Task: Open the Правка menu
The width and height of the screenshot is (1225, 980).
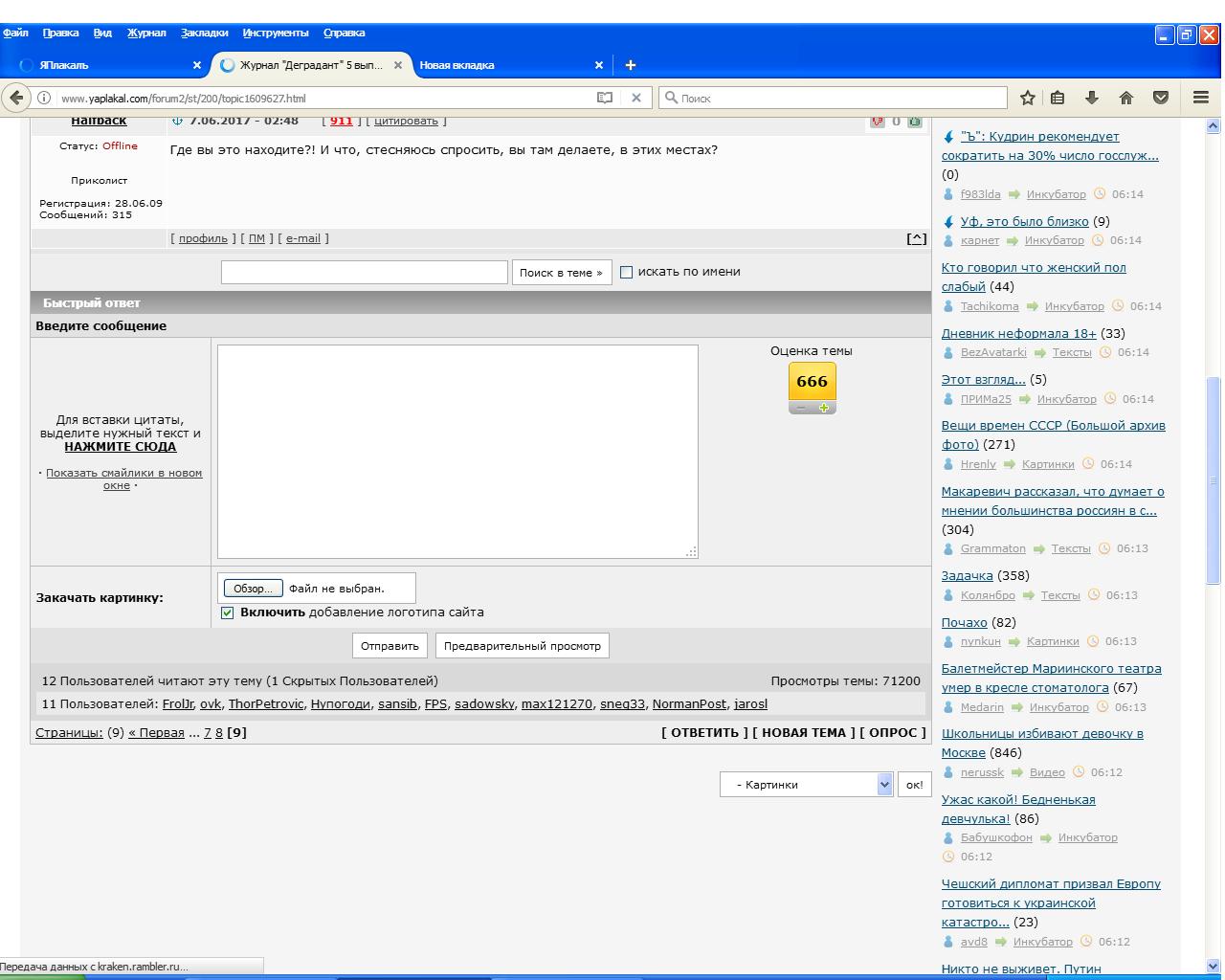Action: click(x=60, y=33)
